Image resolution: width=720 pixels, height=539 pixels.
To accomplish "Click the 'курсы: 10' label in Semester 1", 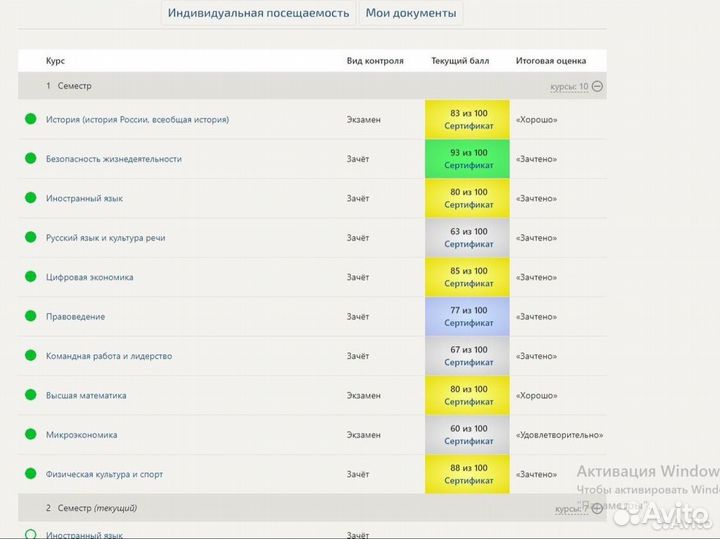I will 569,87.
